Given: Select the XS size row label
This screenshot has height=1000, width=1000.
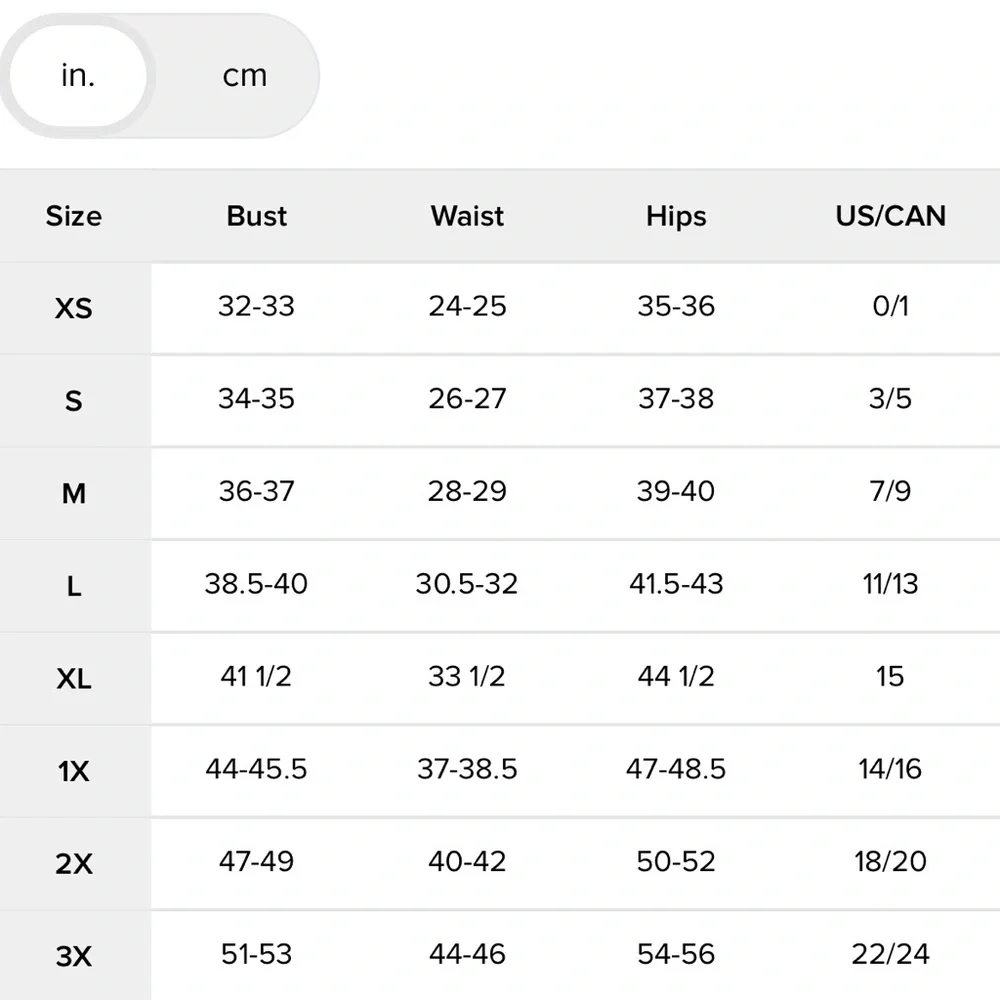Looking at the screenshot, I should click(x=74, y=309).
